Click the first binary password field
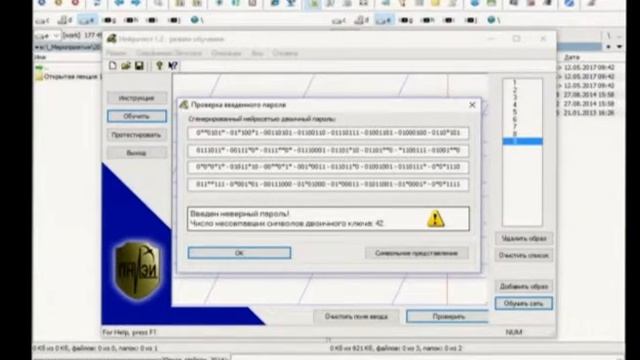The height and width of the screenshot is (360, 640). pos(328,133)
